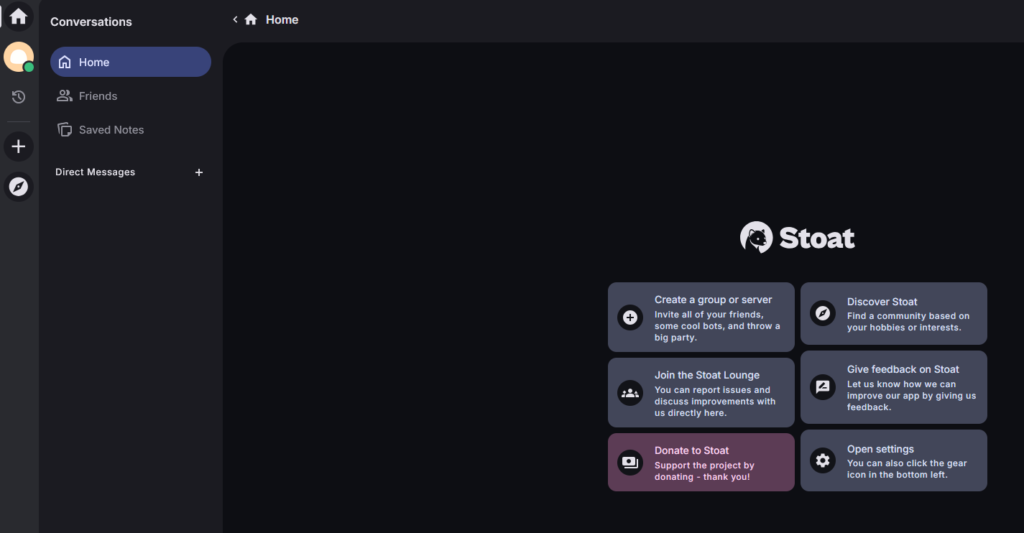Image resolution: width=1024 pixels, height=533 pixels.
Task: Collapse sidebar using the chevron beside Home
Action: point(235,19)
